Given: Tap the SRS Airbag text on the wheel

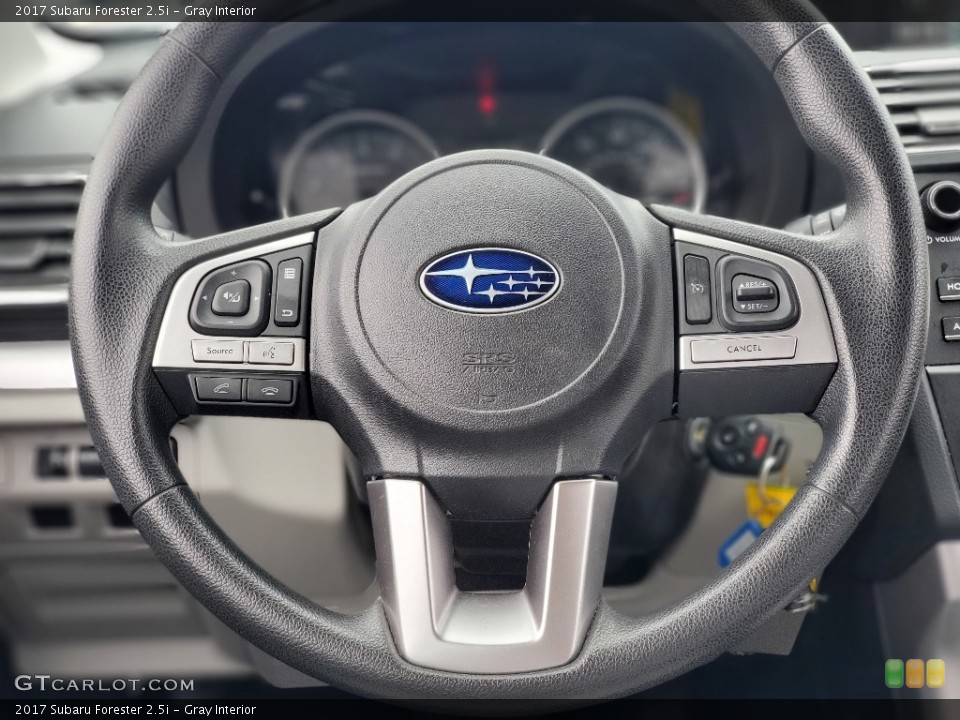Looking at the screenshot, I should point(488,363).
